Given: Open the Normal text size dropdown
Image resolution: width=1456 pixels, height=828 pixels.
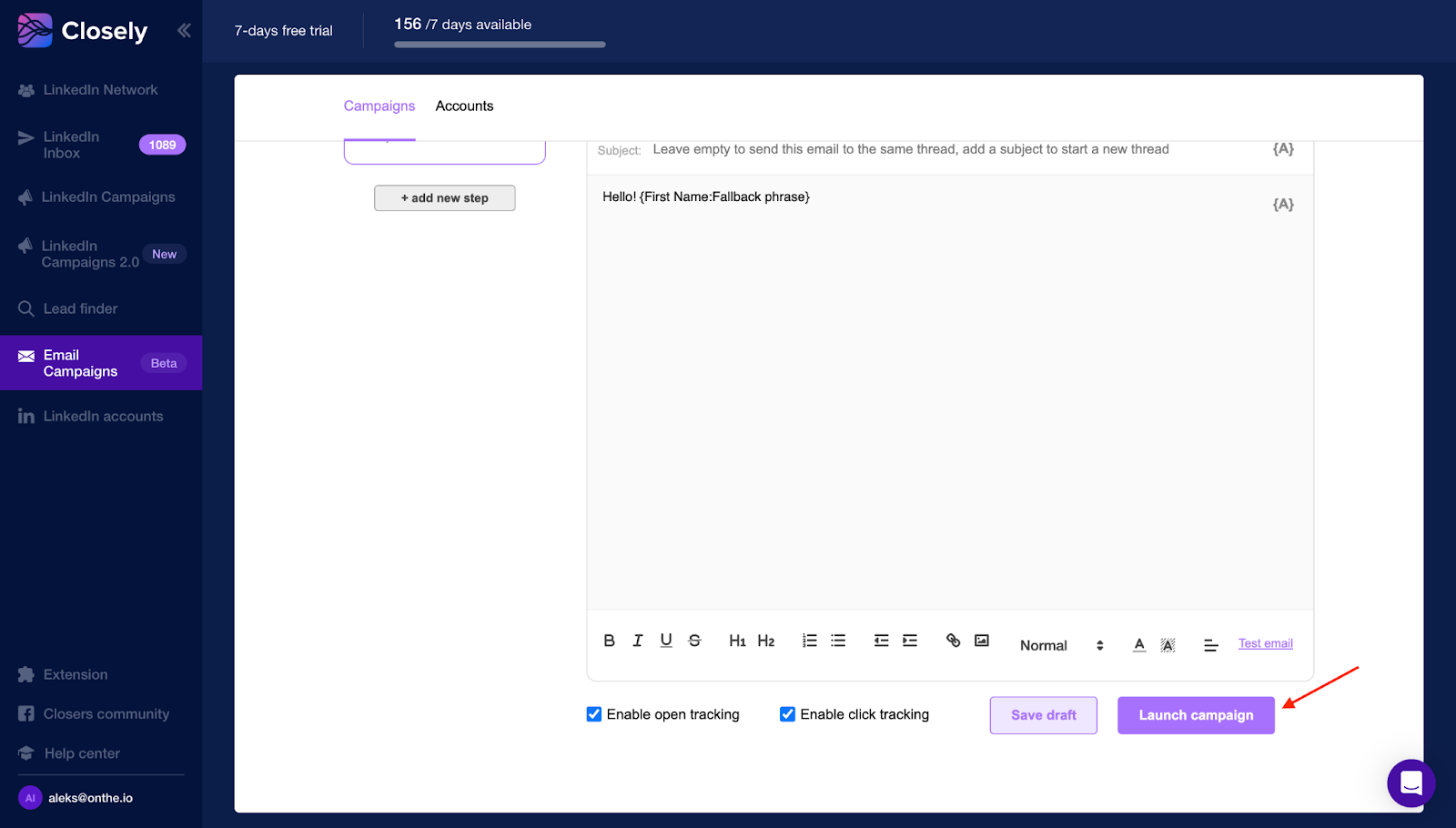Looking at the screenshot, I should click(x=1062, y=645).
